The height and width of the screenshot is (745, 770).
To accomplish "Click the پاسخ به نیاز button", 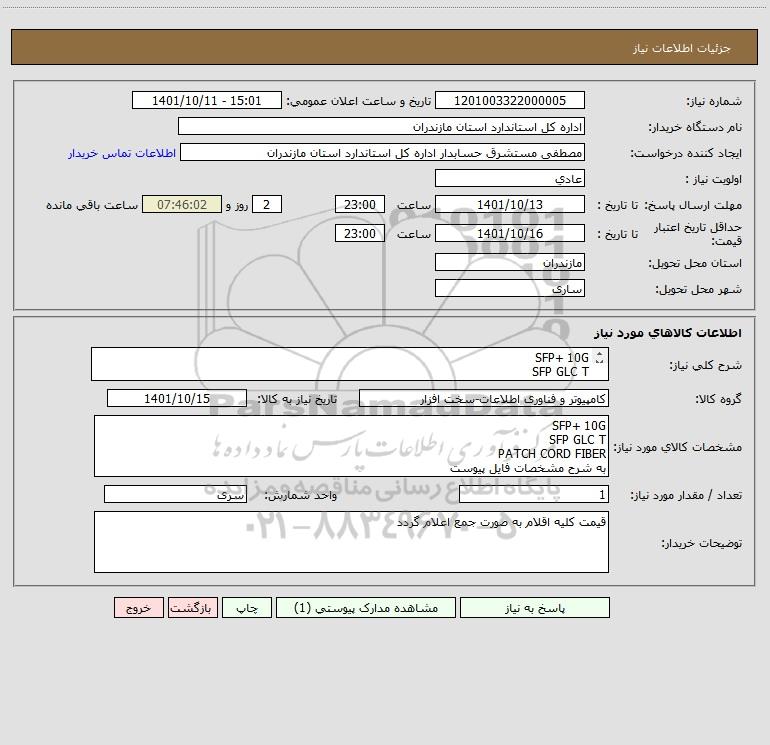I will pyautogui.click(x=535, y=608).
